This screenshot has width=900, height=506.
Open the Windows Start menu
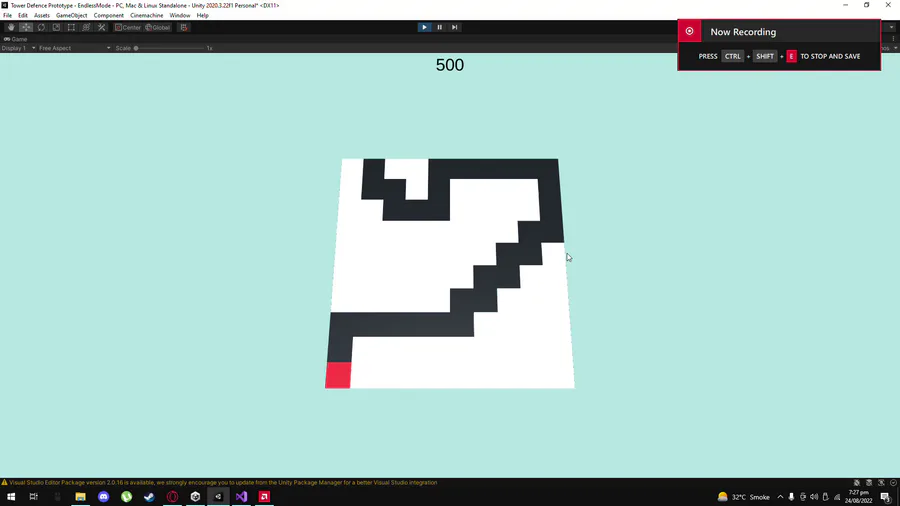[x=11, y=497]
